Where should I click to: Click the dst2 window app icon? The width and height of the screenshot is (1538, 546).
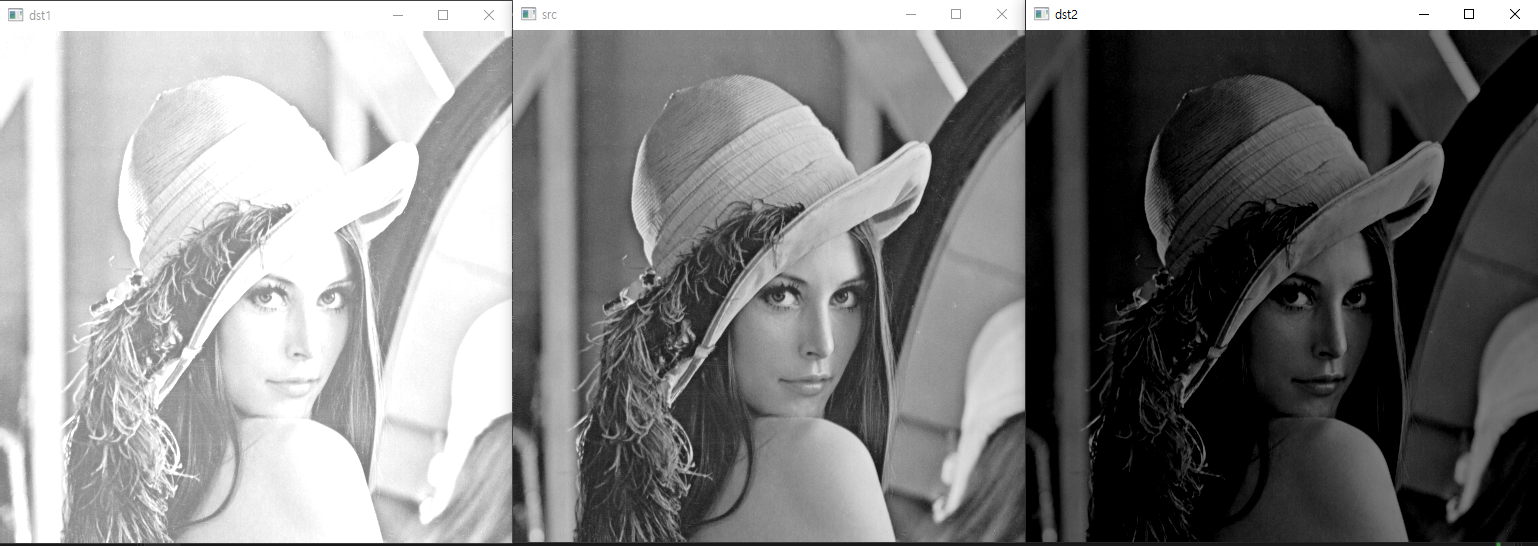tap(1042, 14)
